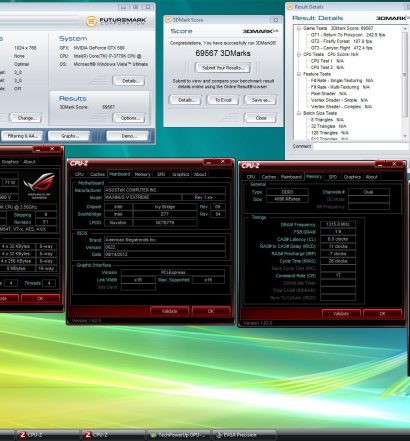Open Filtering & AA settings button
The image size is (410, 441).
[22, 136]
